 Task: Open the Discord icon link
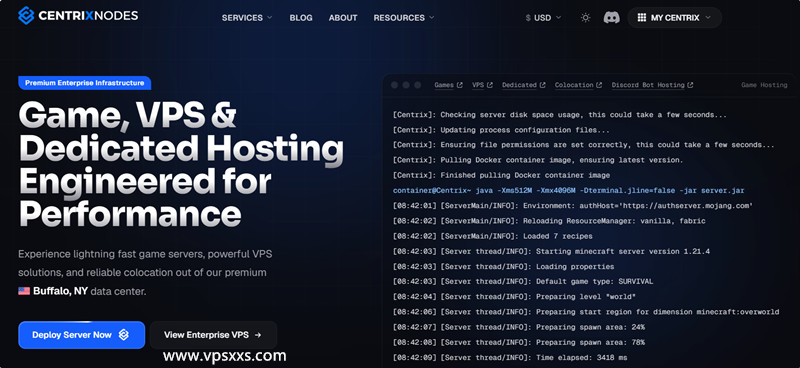pos(611,17)
